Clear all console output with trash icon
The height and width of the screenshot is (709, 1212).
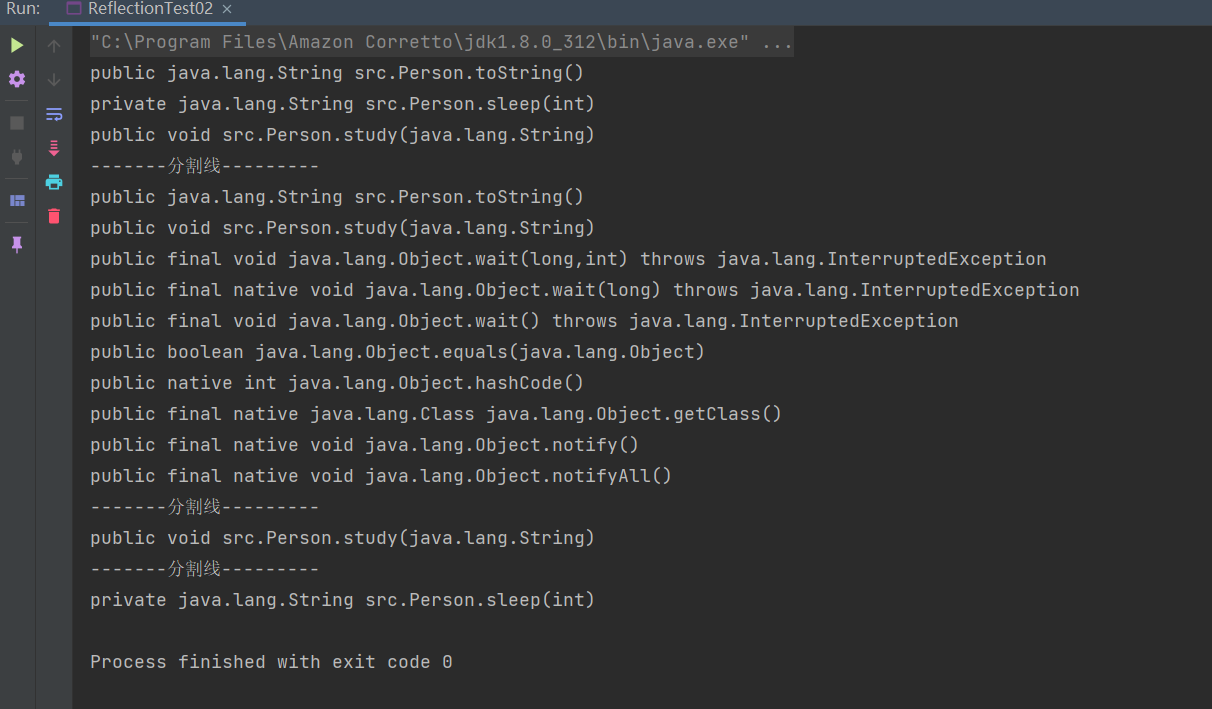click(x=54, y=216)
